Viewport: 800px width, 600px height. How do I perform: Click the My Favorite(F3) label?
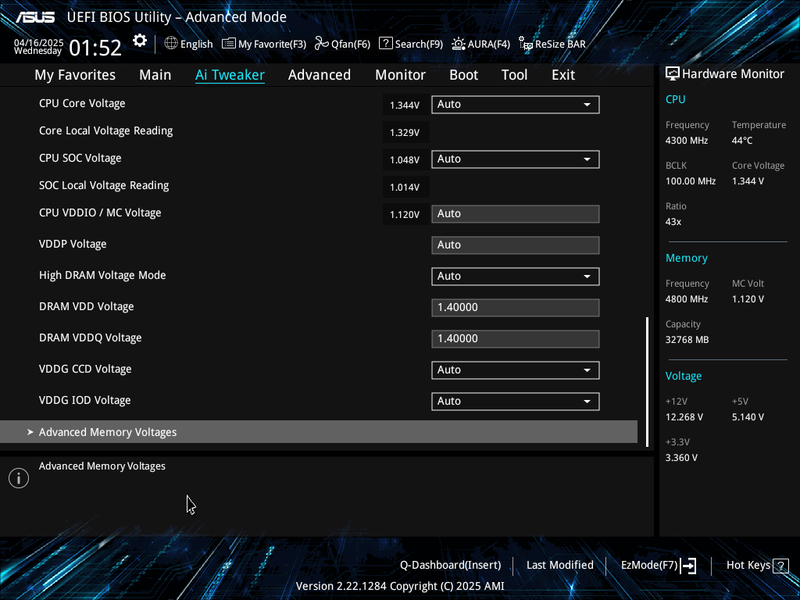coord(272,44)
